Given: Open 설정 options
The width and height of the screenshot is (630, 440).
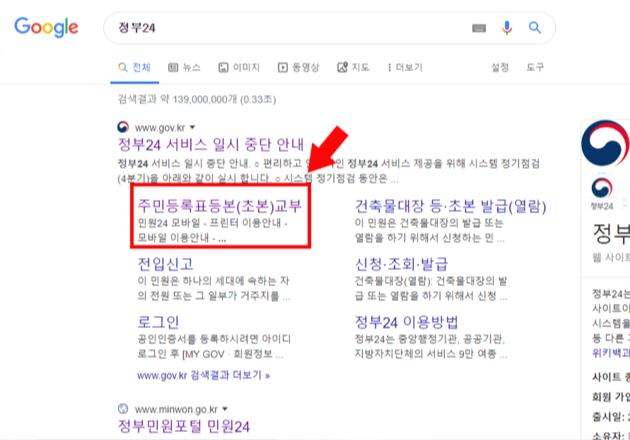Looking at the screenshot, I should coord(500,68).
